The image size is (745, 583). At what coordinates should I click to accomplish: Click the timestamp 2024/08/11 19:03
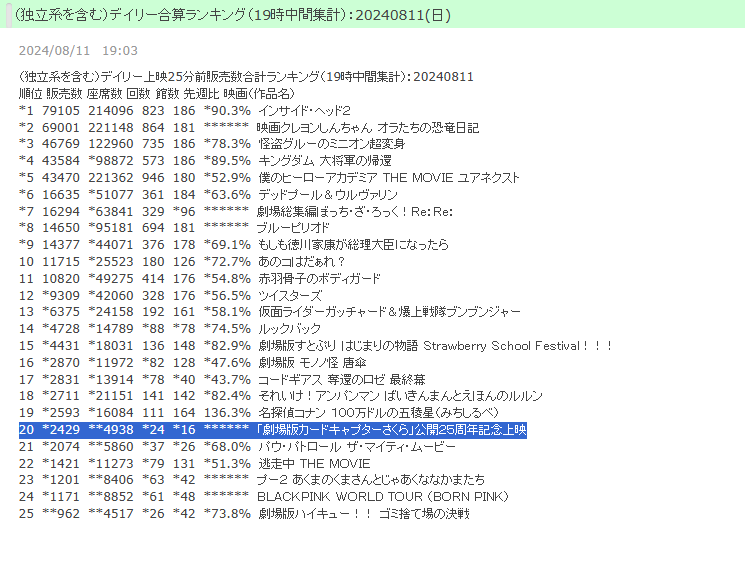click(x=78, y=50)
